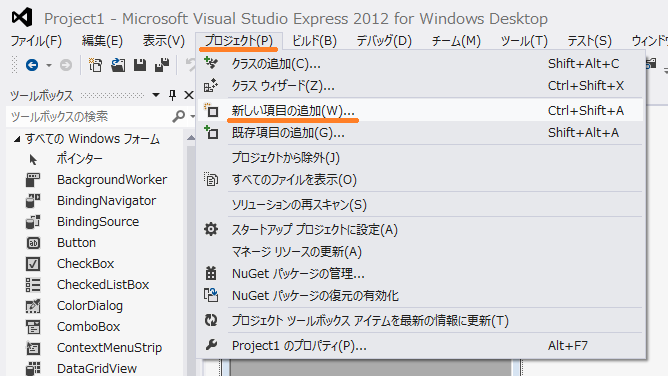Click the Navigate Forward toolbar arrow
Screen dimensions: 668x376
[x=66, y=65]
